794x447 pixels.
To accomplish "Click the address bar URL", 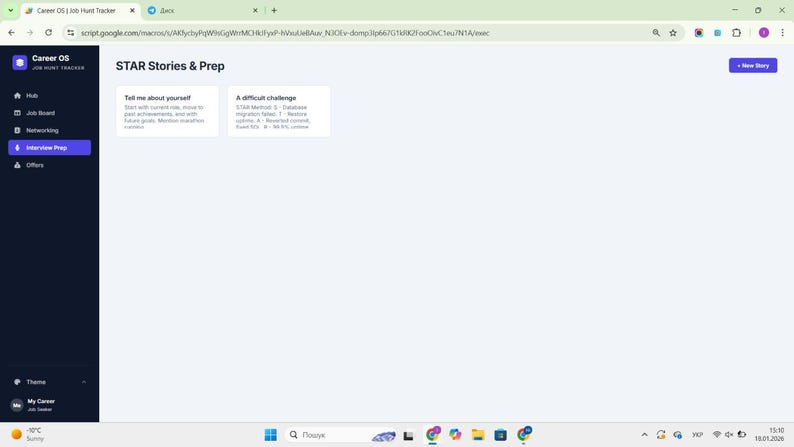I will pyautogui.click(x=285, y=33).
